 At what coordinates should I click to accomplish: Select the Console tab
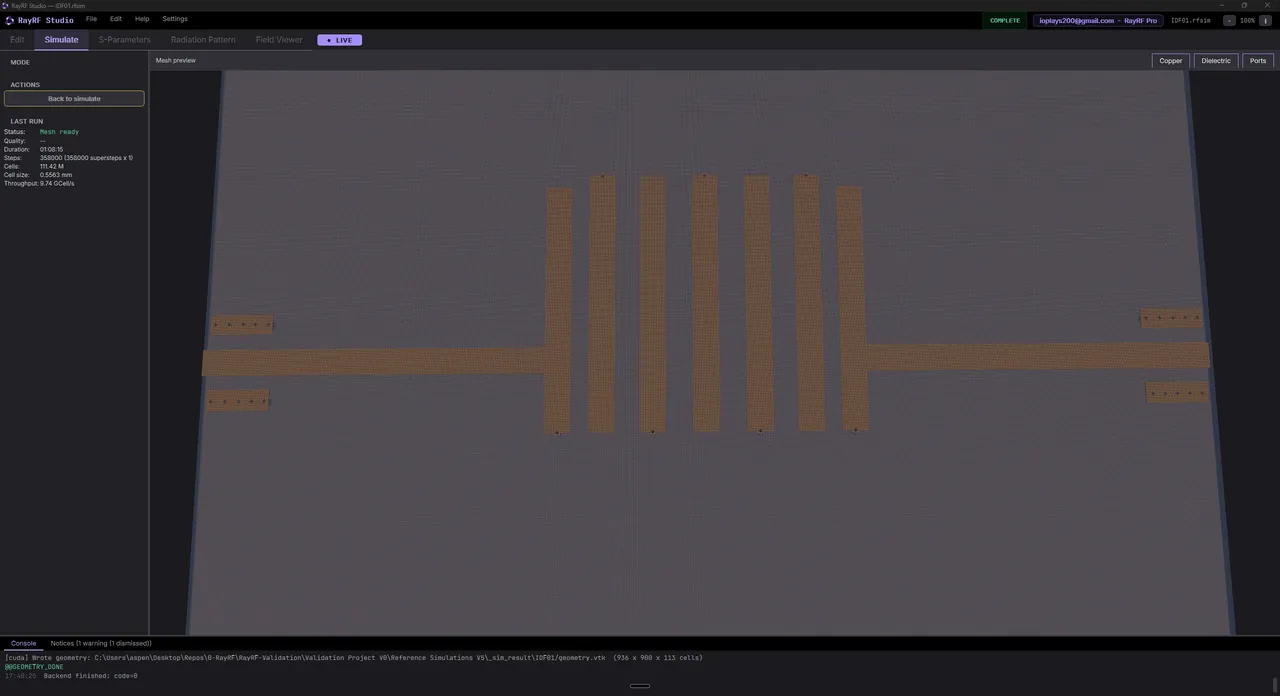(x=23, y=644)
